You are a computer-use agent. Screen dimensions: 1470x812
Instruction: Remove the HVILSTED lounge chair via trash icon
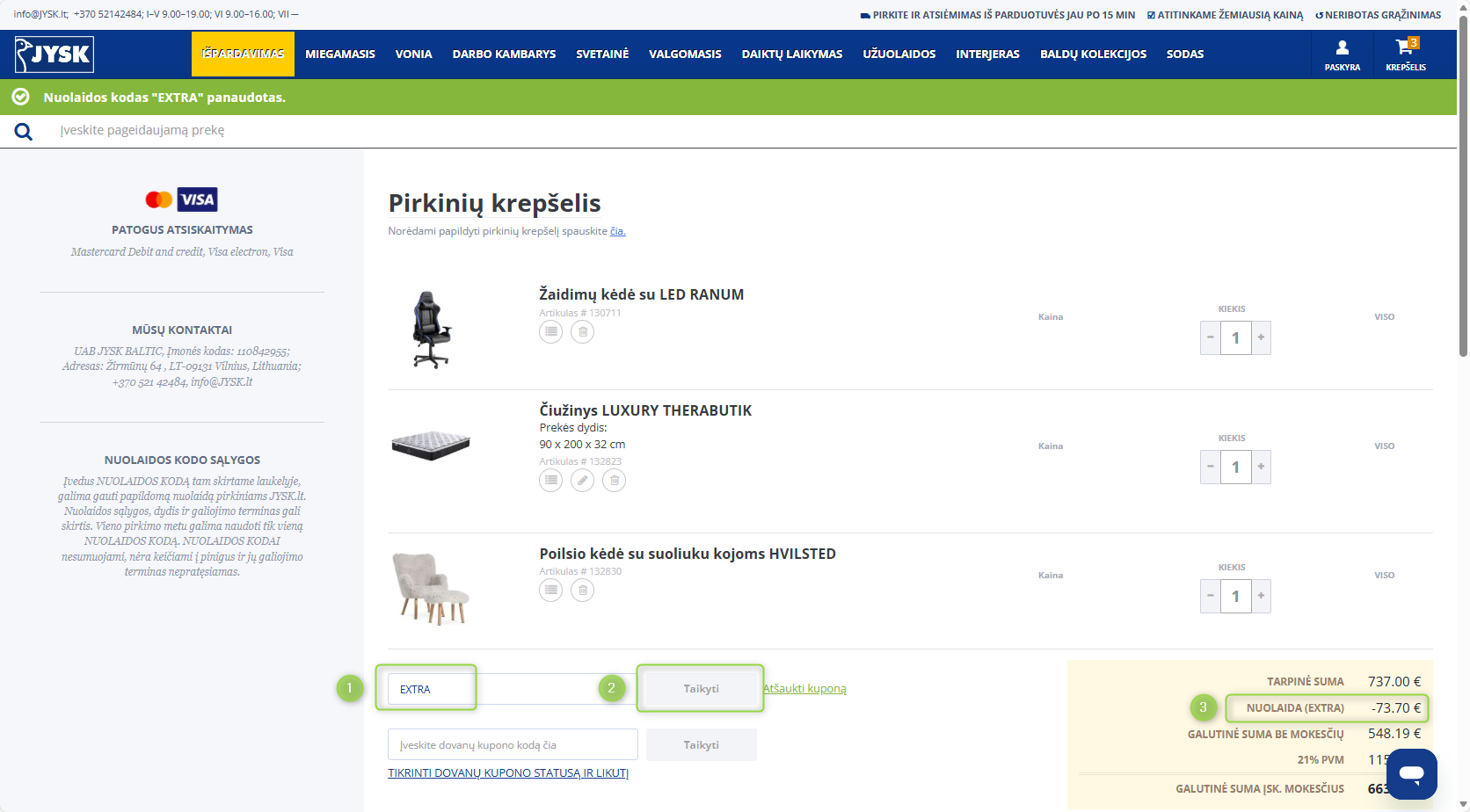click(582, 591)
